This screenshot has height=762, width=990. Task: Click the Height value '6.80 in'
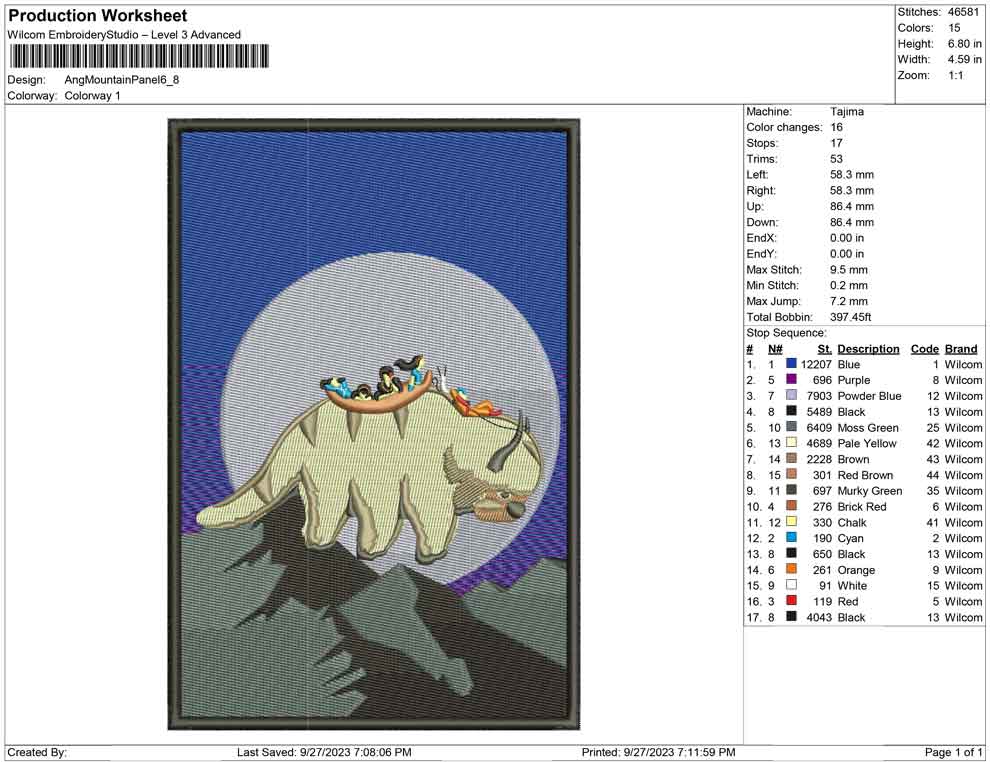click(x=964, y=44)
